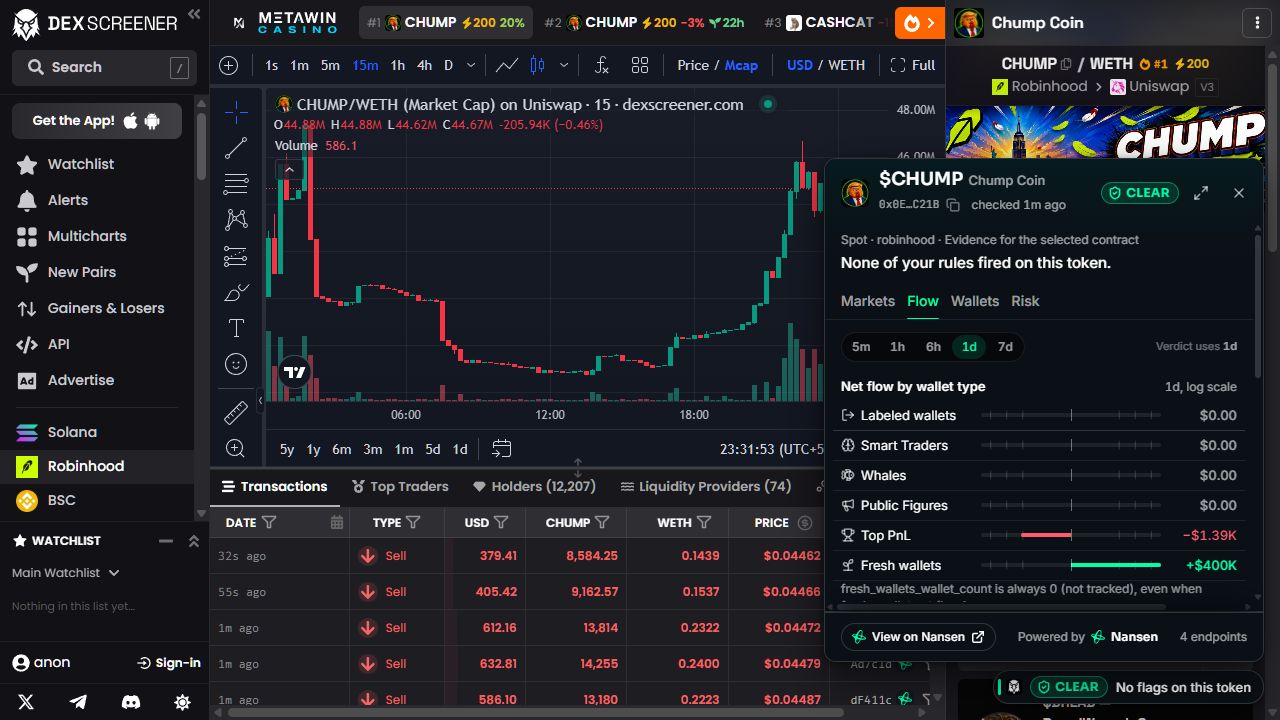
Task: Open the go-to-date calendar icon
Action: click(501, 449)
